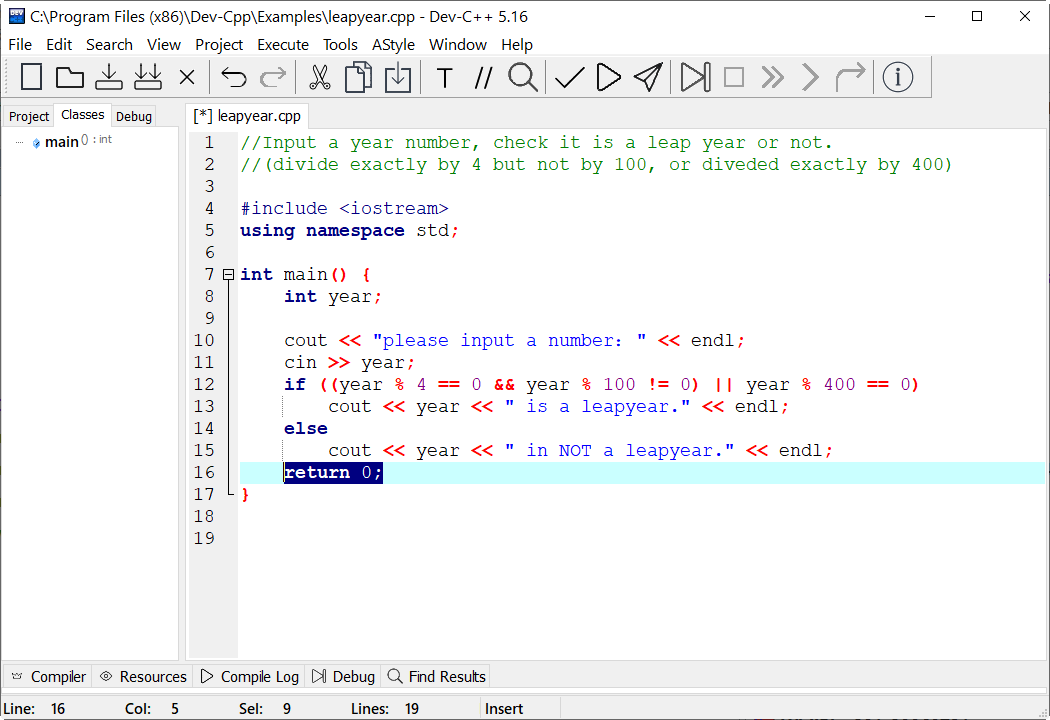
Task: Open search with the magnifier icon
Action: pyautogui.click(x=522, y=77)
